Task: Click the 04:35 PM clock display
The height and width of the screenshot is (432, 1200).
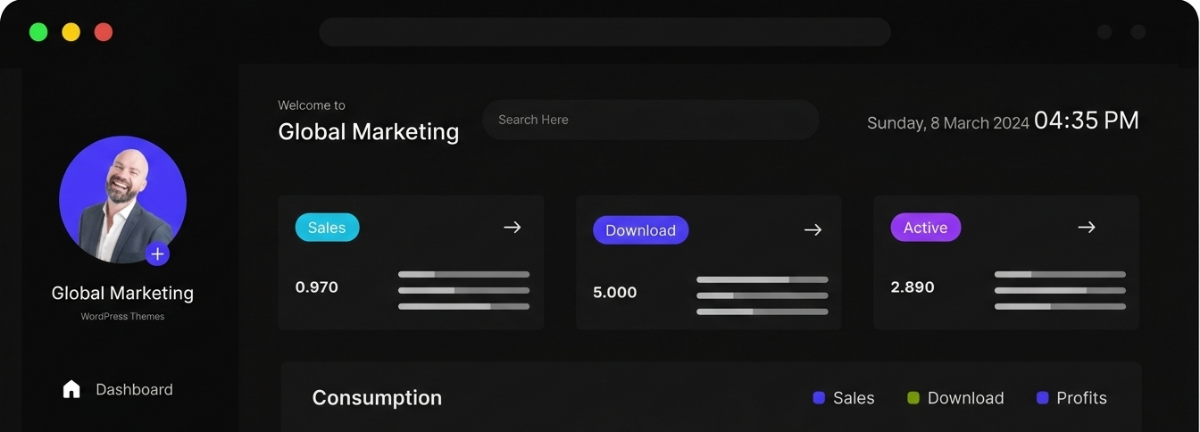Action: 1086,121
